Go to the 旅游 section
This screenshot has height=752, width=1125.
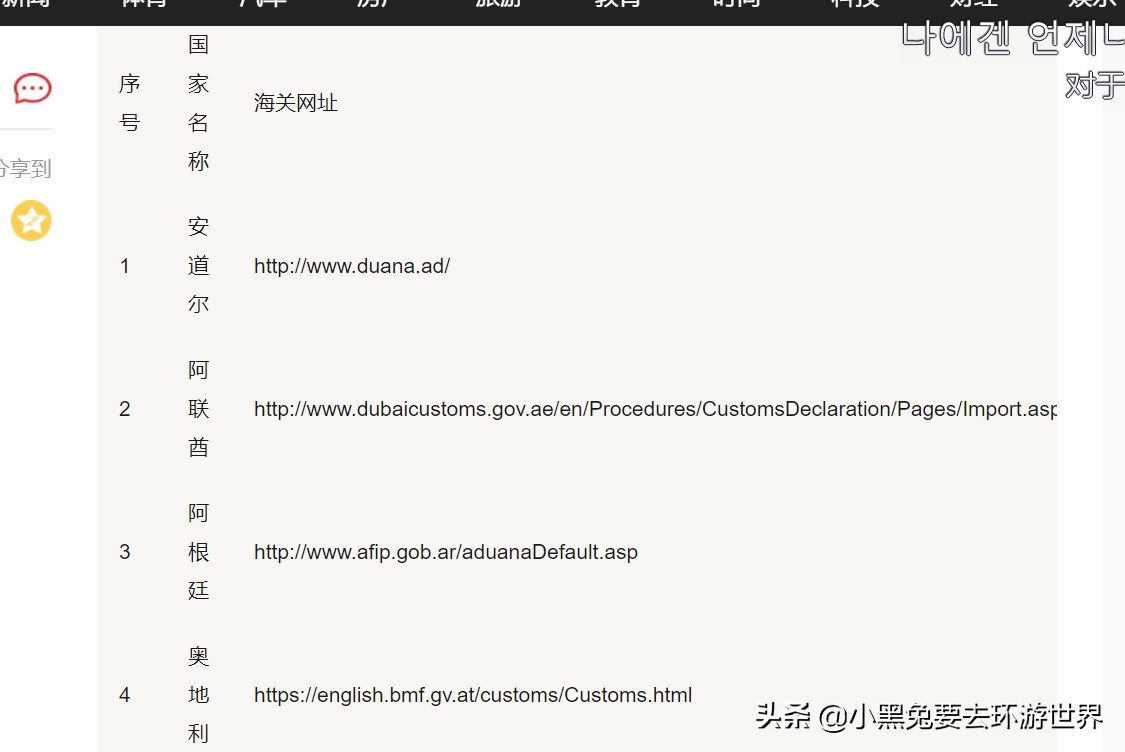click(497, 6)
